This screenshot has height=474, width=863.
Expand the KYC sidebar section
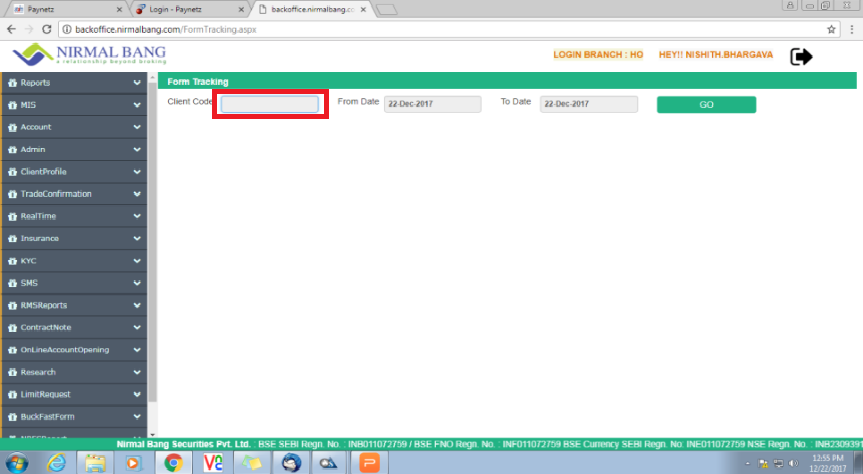(74, 261)
